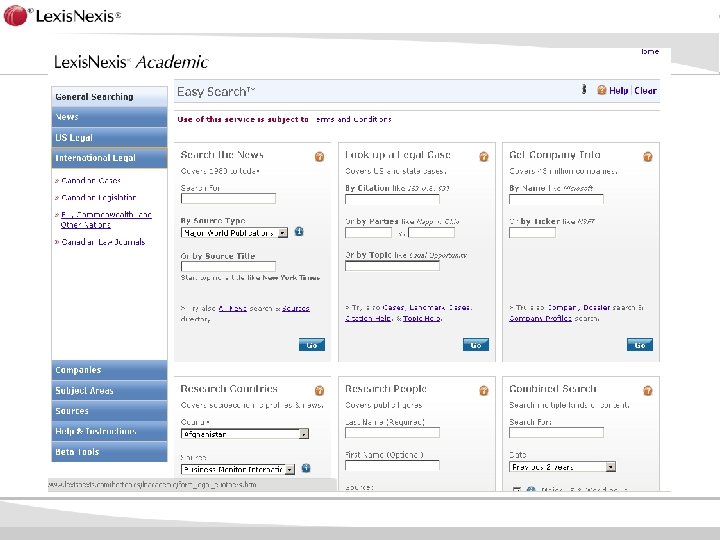Open help for Research Countries panel
This screenshot has width=720, height=540.
[x=319, y=391]
